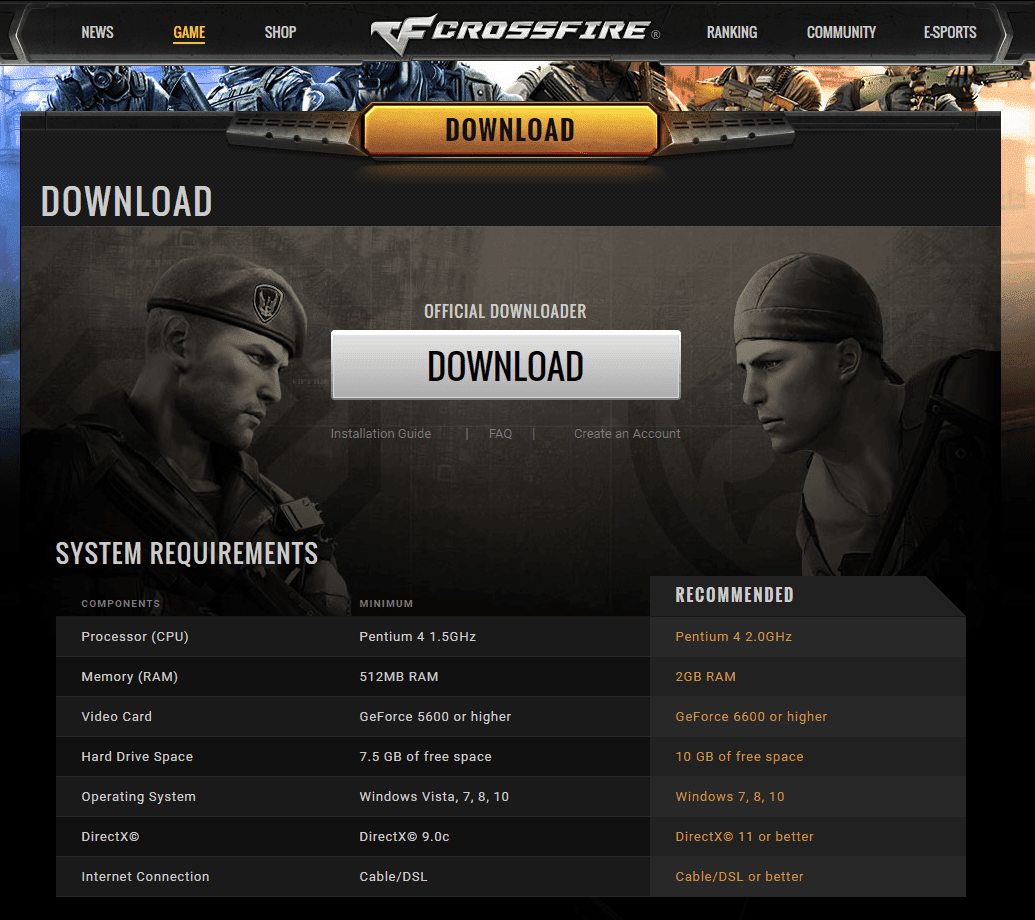
Task: Open the RANKING page
Action: click(731, 32)
